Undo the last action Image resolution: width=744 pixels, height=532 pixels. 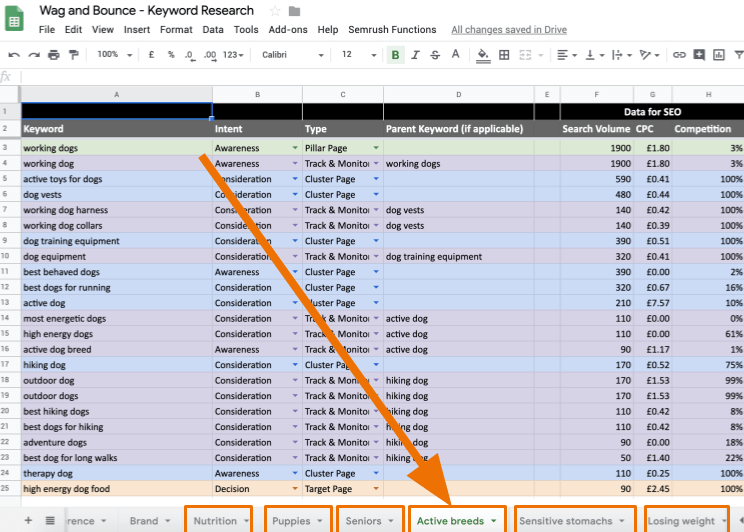(x=14, y=55)
